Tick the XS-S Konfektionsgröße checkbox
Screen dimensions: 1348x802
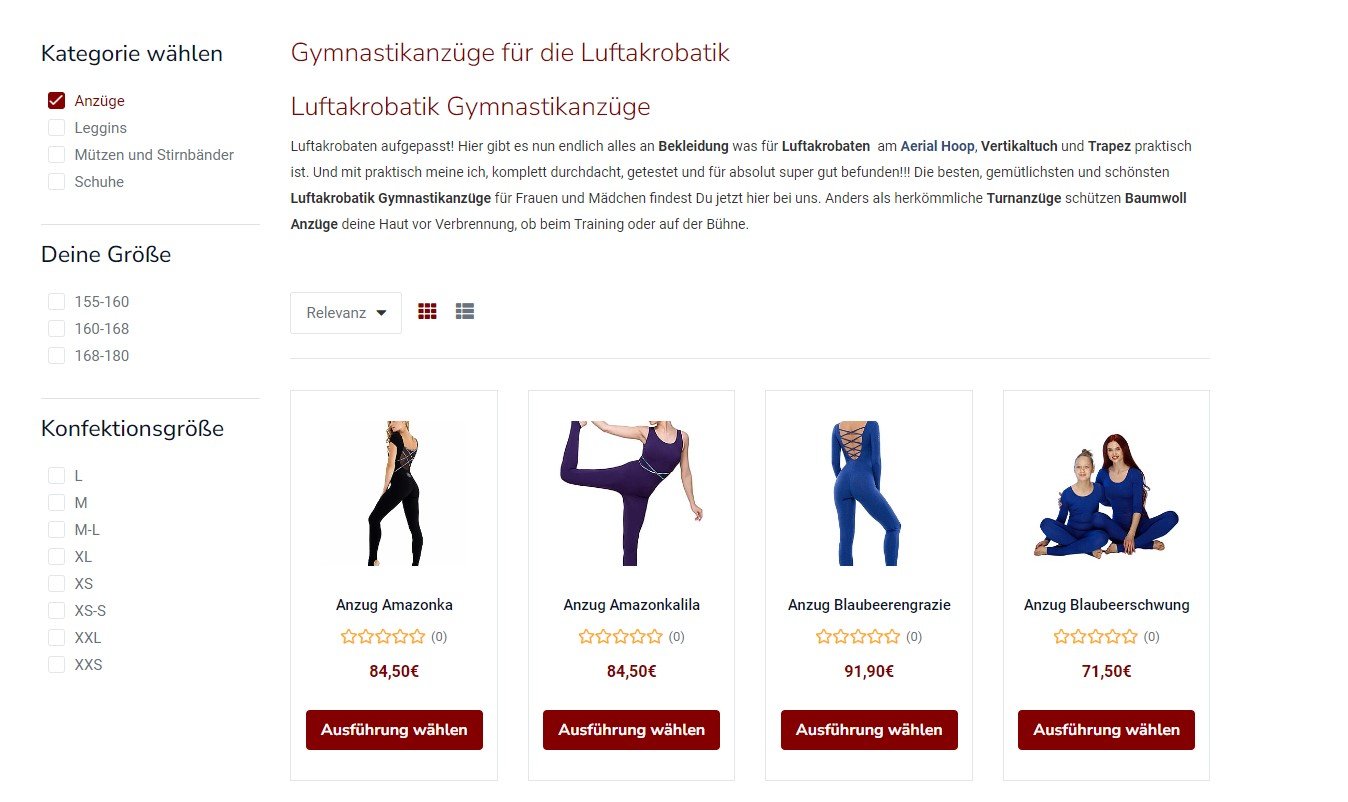tap(56, 611)
